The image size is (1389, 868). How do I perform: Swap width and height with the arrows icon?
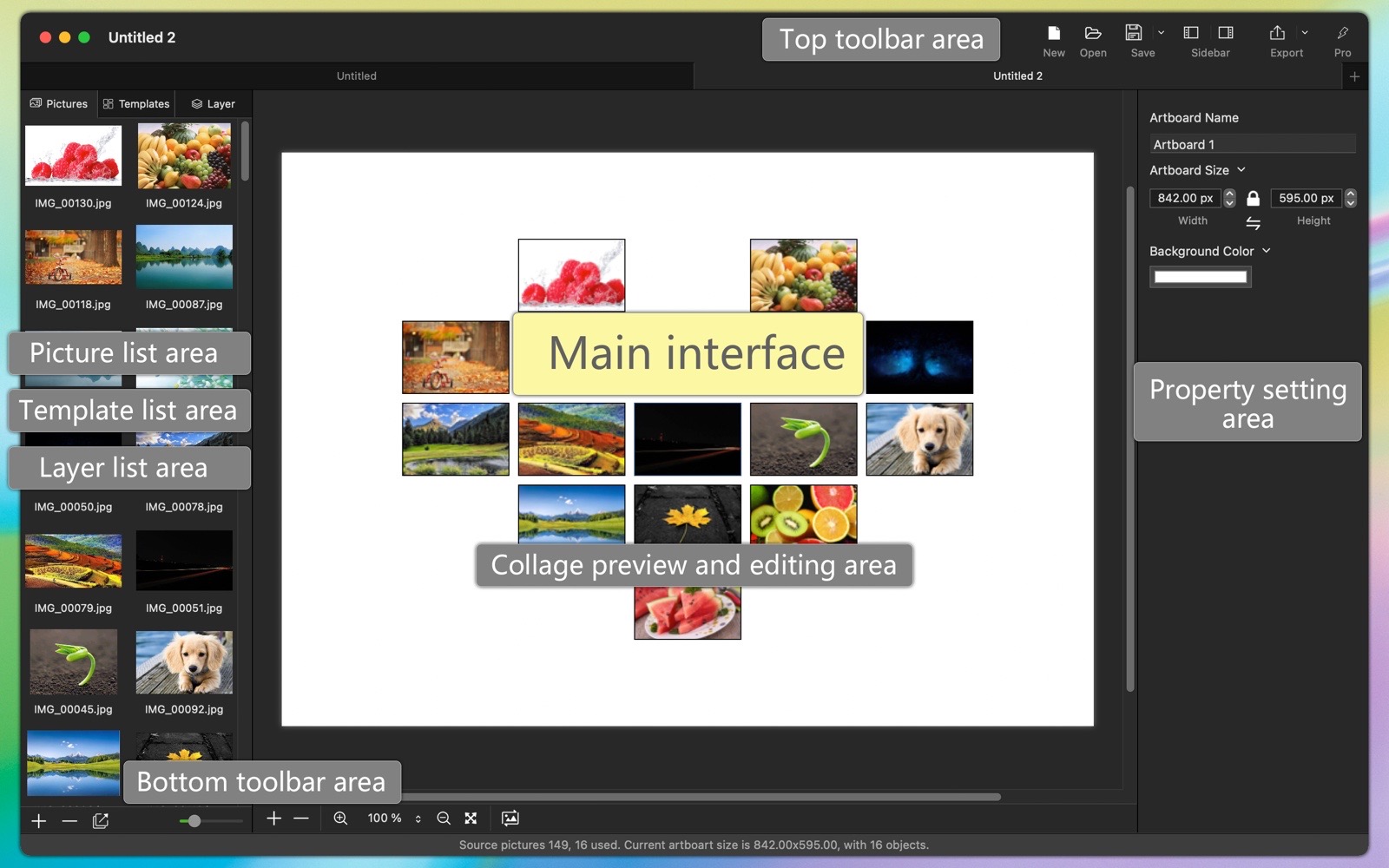click(x=1253, y=224)
